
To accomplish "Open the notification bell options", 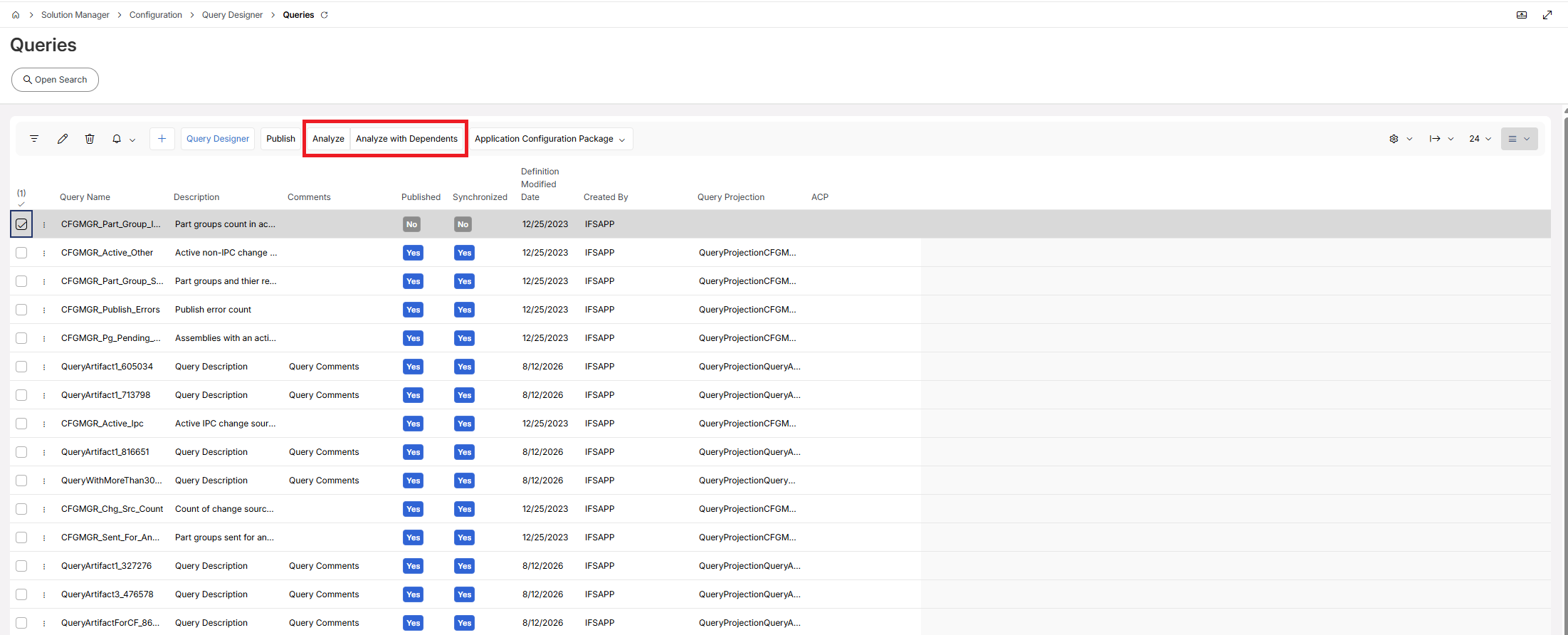I will click(x=123, y=139).
